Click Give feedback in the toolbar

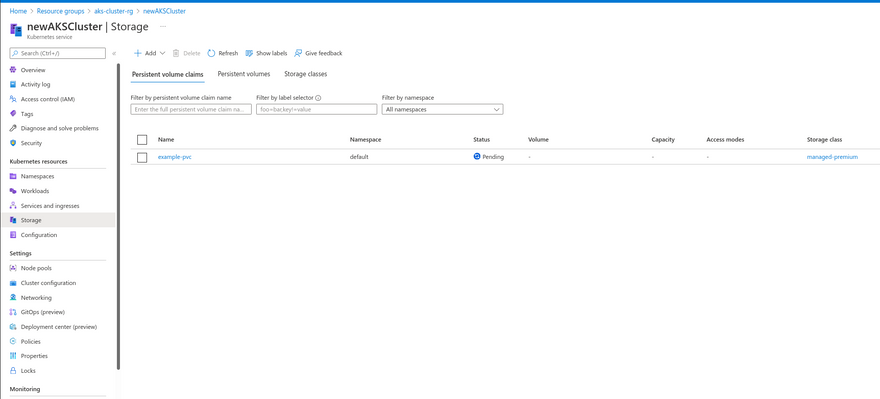click(x=318, y=53)
